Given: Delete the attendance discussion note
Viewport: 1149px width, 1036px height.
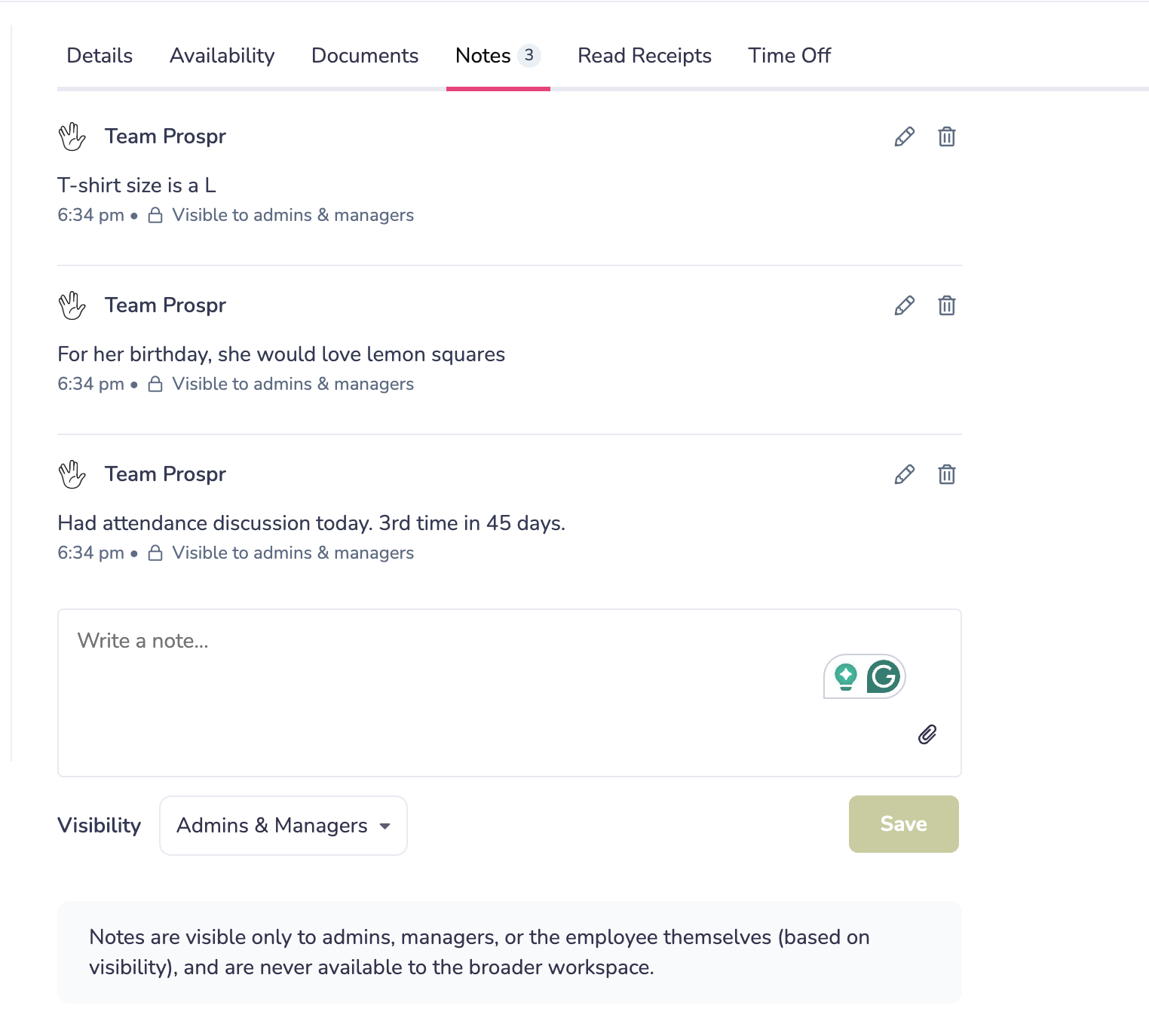Looking at the screenshot, I should 946,474.
